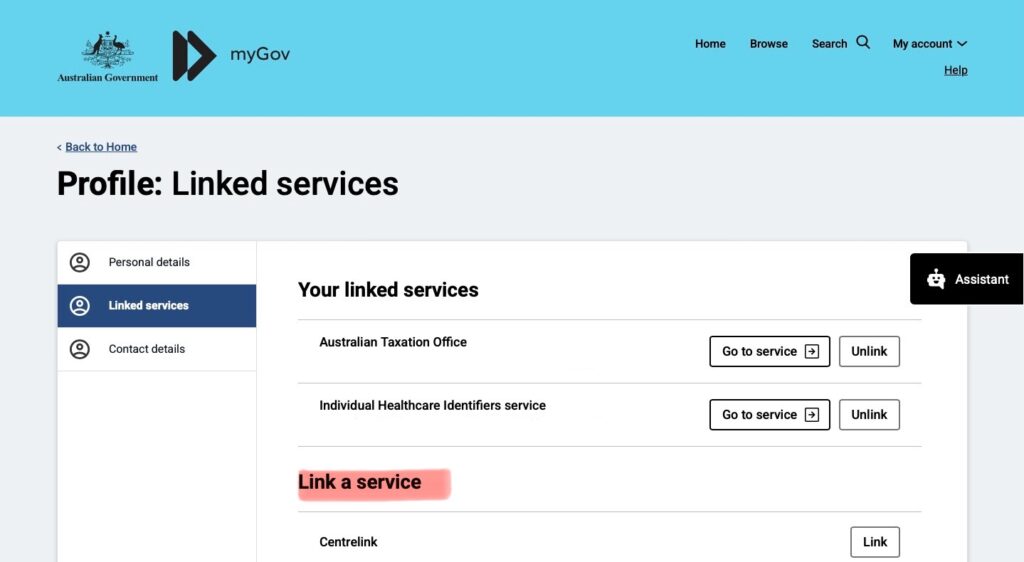Unlink Individual Healthcare Identifiers service
Screen dimensions: 1024x562
pyautogui.click(x=869, y=414)
